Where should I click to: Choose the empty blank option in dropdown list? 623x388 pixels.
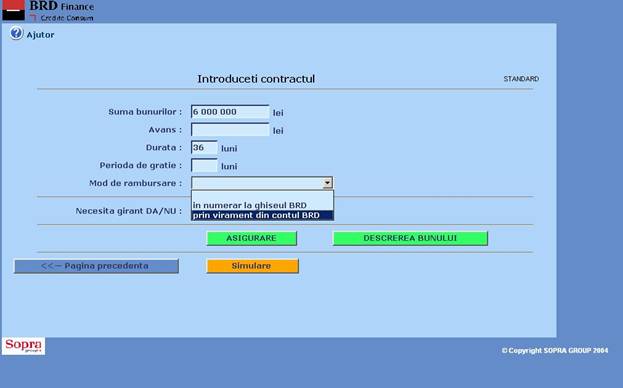262,196
